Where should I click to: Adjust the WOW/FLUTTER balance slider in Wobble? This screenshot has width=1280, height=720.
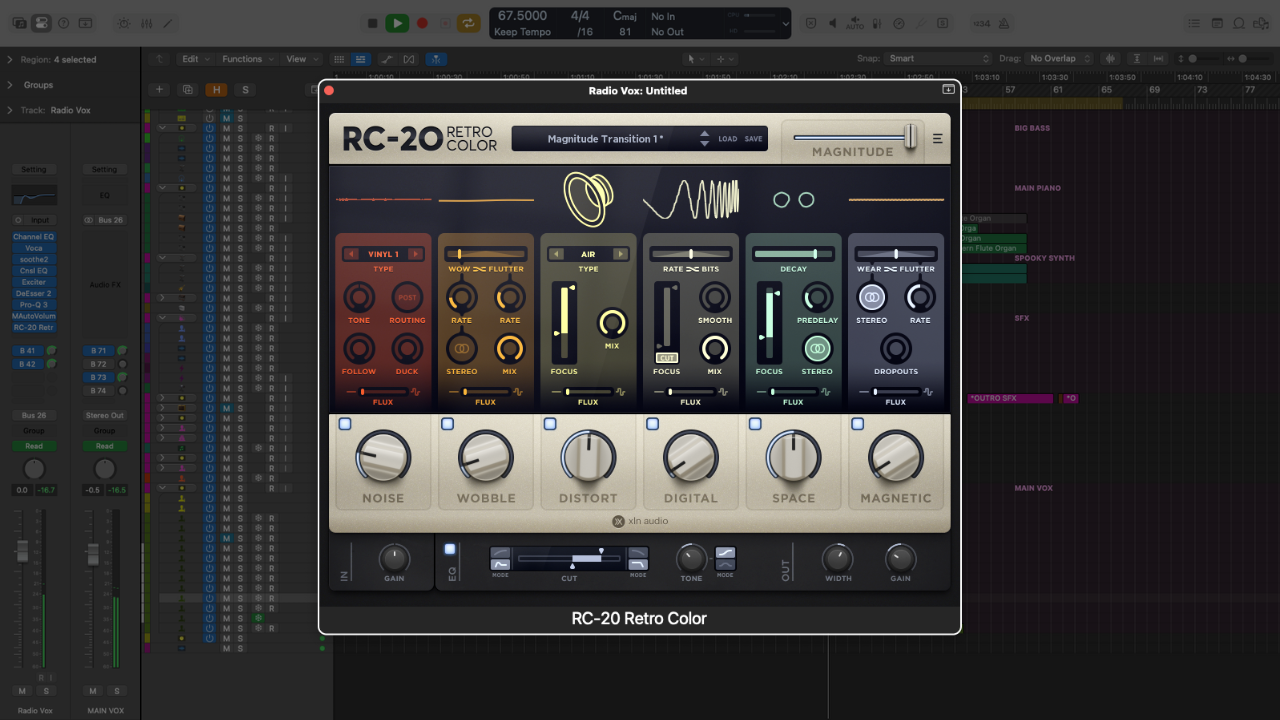coord(486,254)
